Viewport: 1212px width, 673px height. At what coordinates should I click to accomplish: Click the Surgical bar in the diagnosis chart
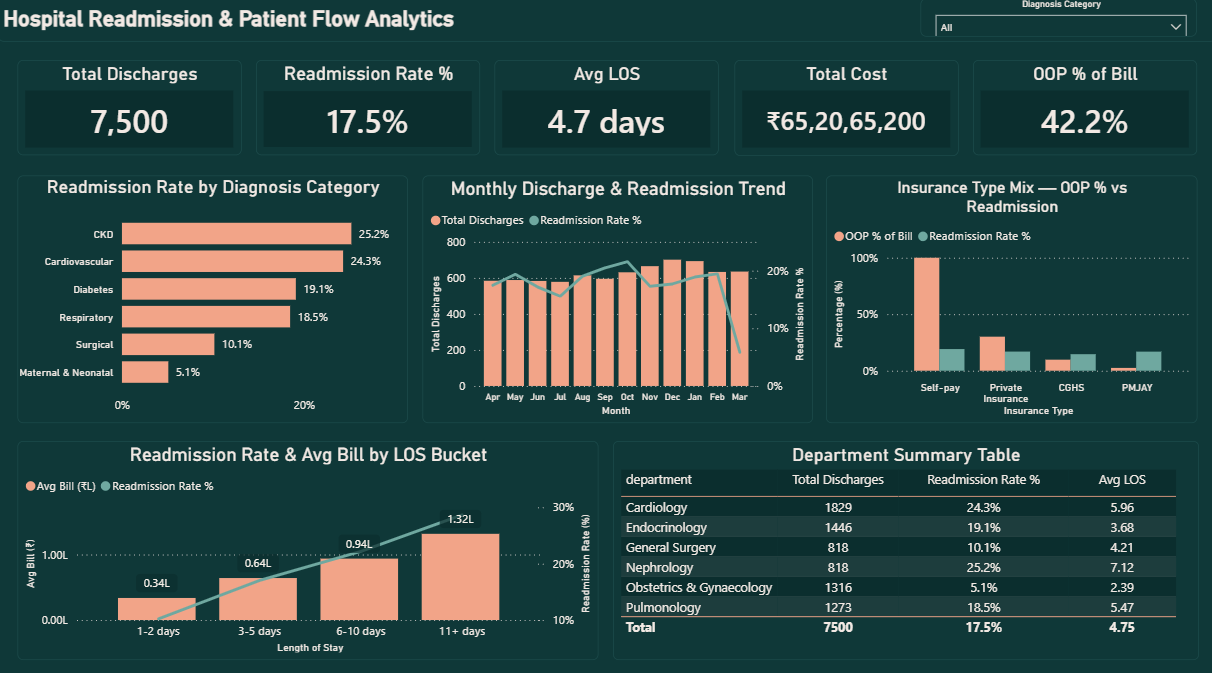168,344
